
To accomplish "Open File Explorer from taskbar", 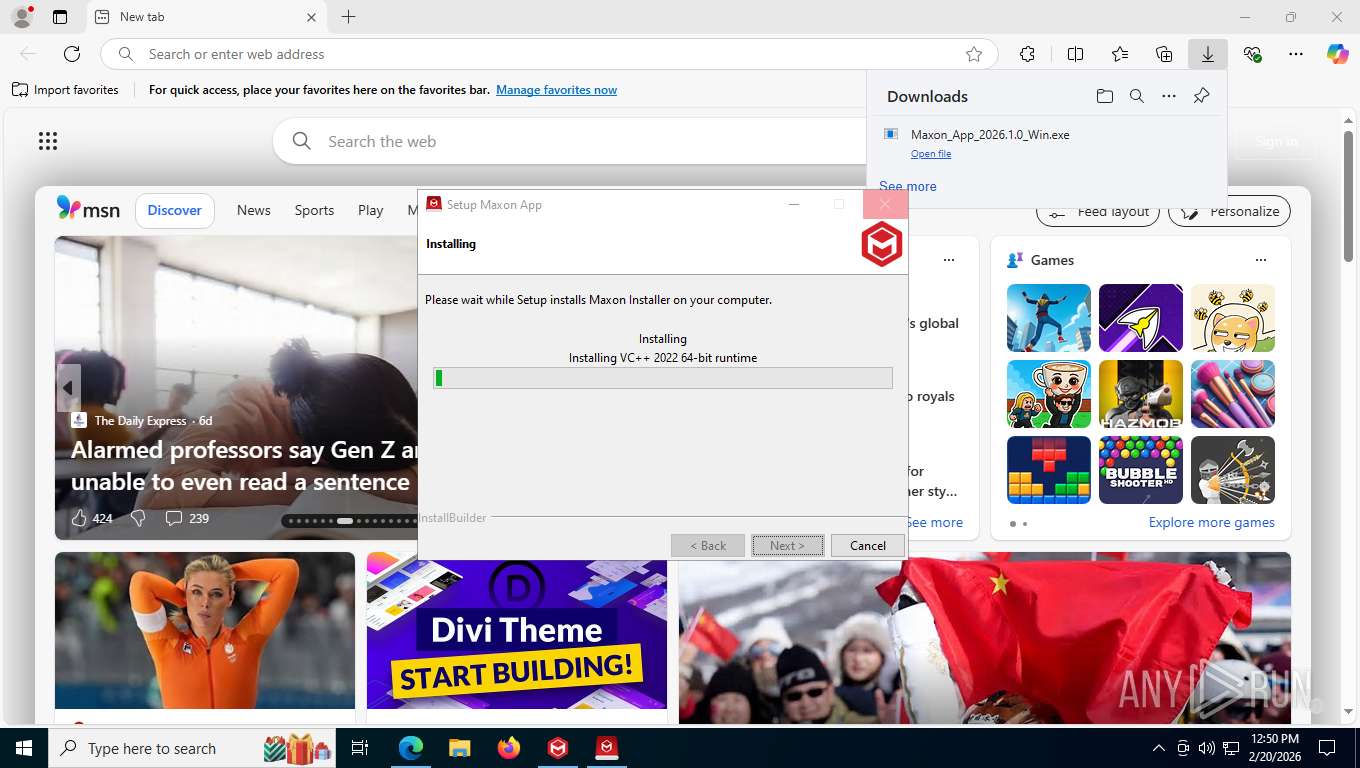I will (x=459, y=748).
